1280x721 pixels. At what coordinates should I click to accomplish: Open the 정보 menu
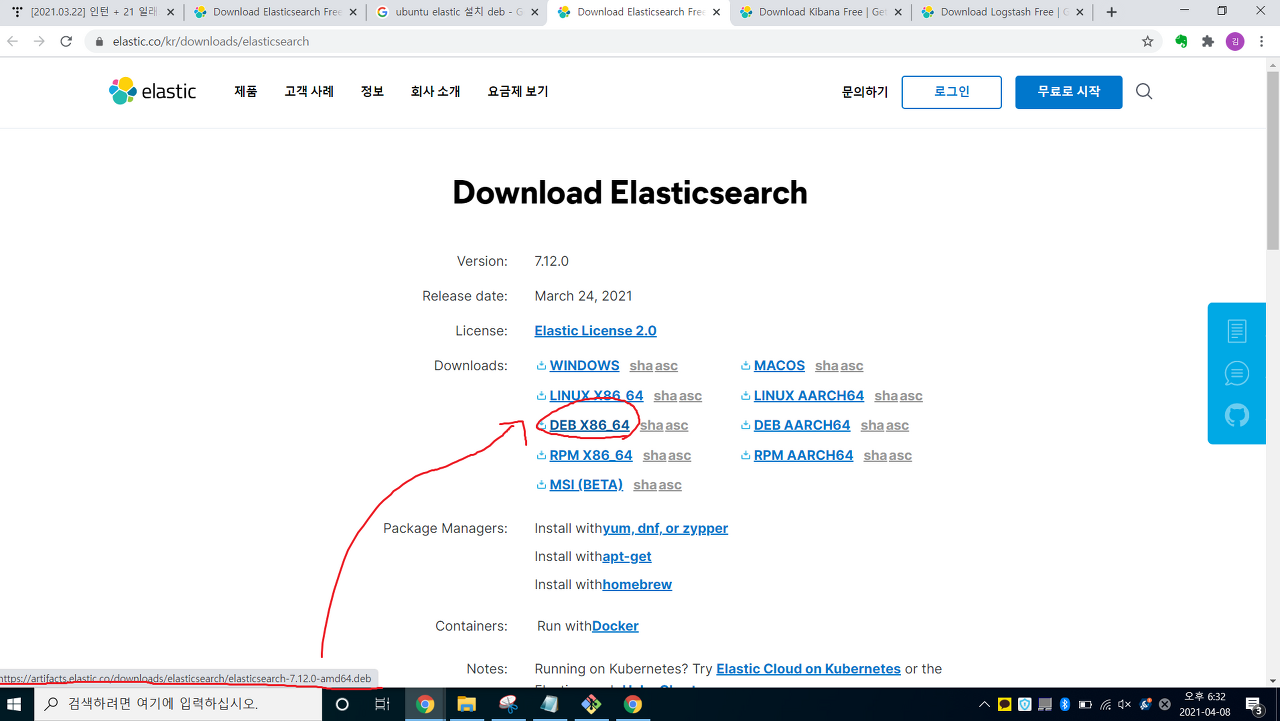pos(372,91)
